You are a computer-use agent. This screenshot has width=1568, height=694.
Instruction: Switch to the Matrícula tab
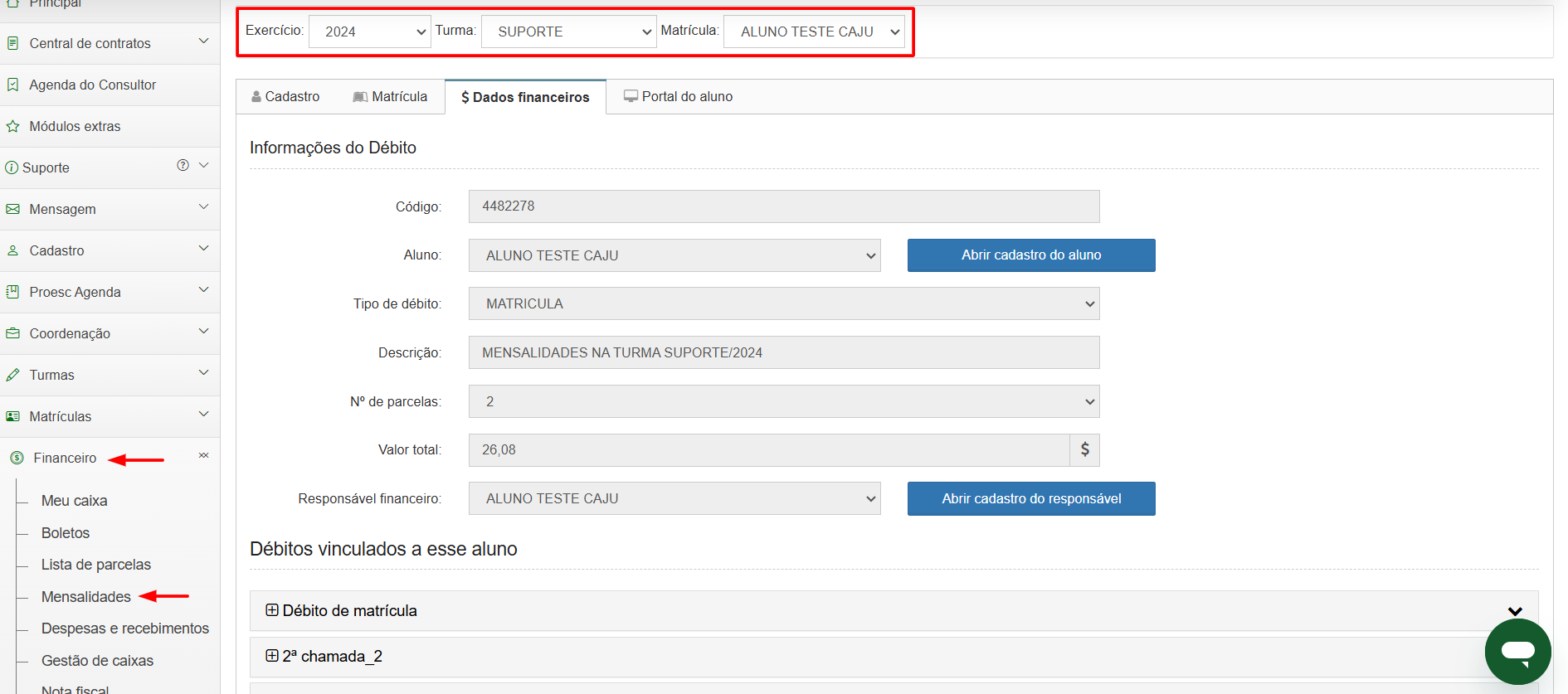pos(390,97)
